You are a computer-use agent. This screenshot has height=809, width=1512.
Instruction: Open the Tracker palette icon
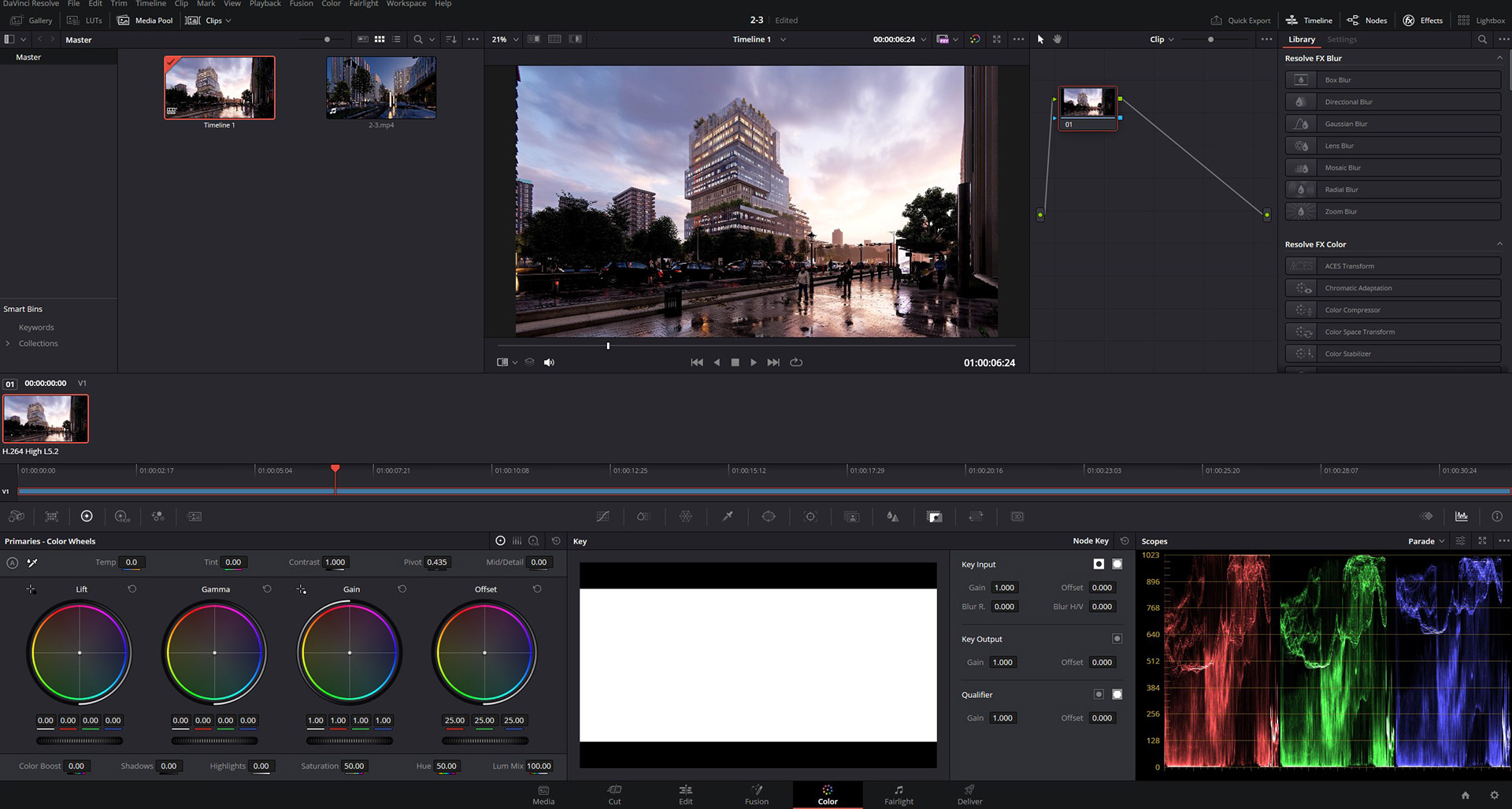(x=810, y=517)
